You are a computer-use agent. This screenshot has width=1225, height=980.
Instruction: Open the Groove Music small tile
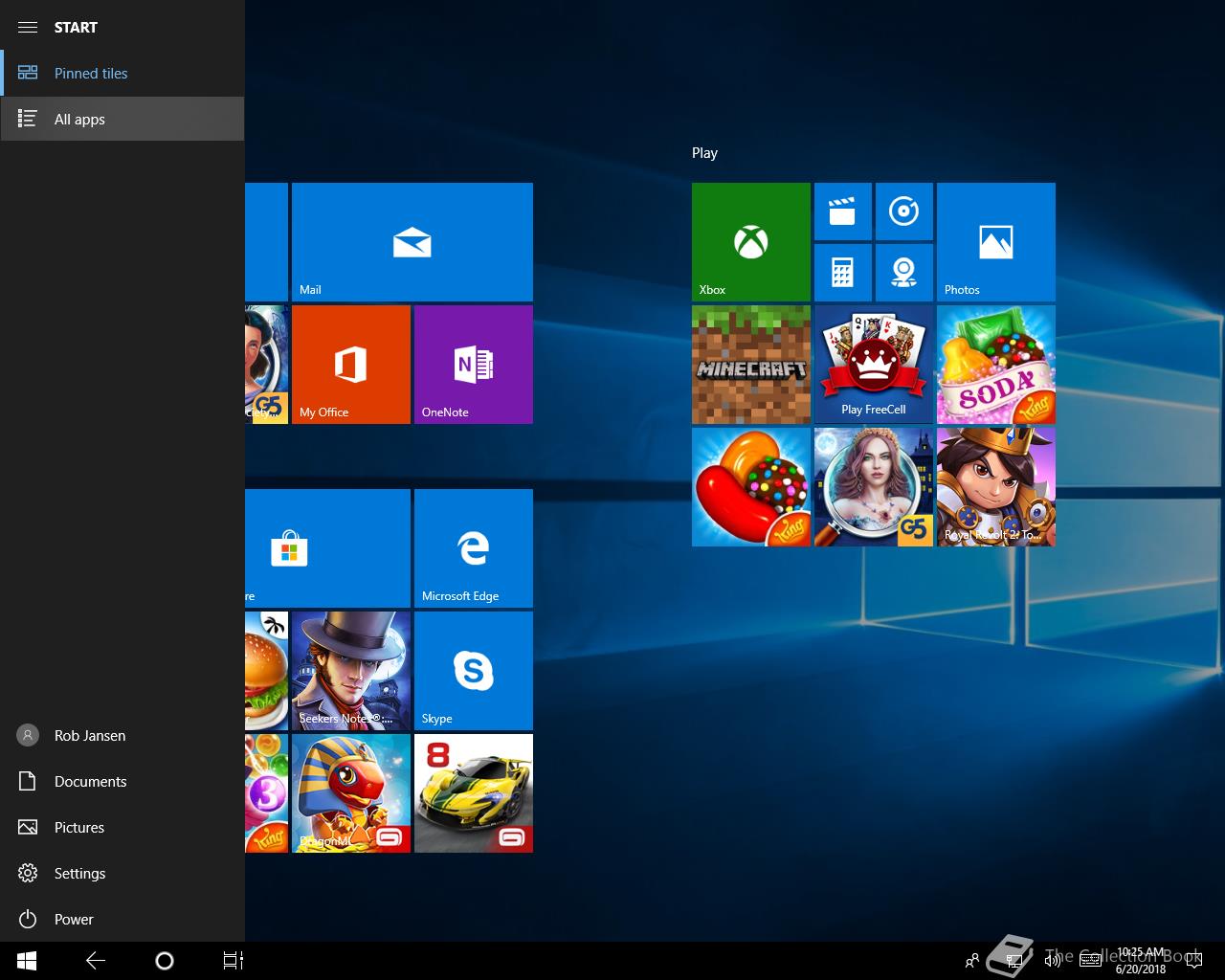click(904, 212)
